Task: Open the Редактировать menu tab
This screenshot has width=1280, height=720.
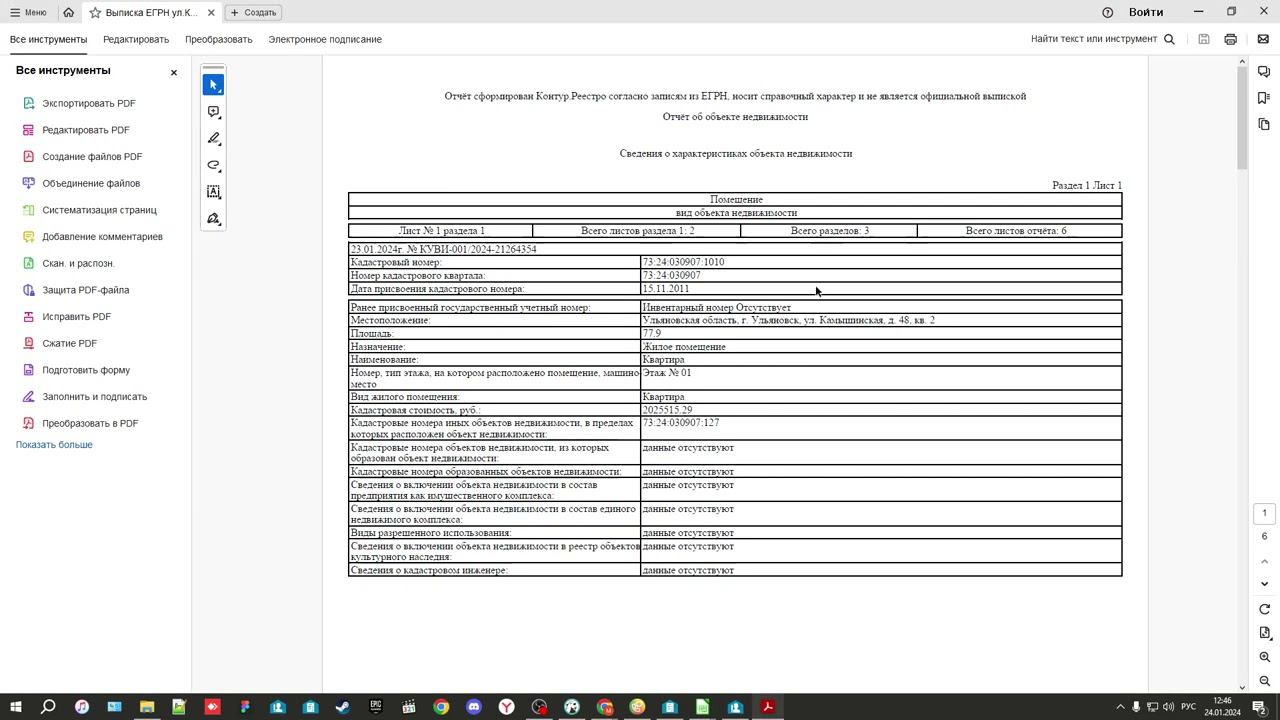Action: pos(136,39)
